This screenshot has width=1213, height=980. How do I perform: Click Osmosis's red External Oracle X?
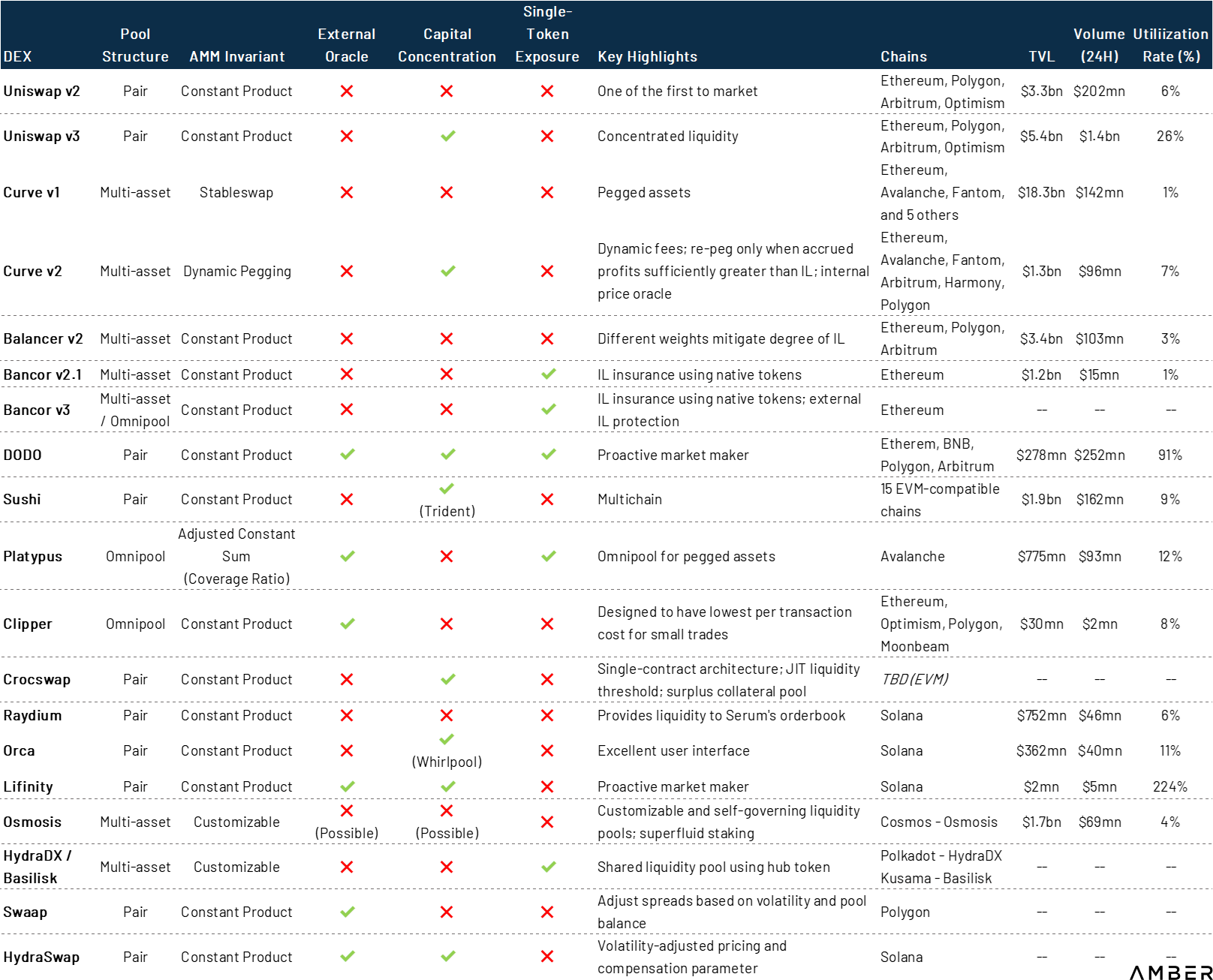347,810
